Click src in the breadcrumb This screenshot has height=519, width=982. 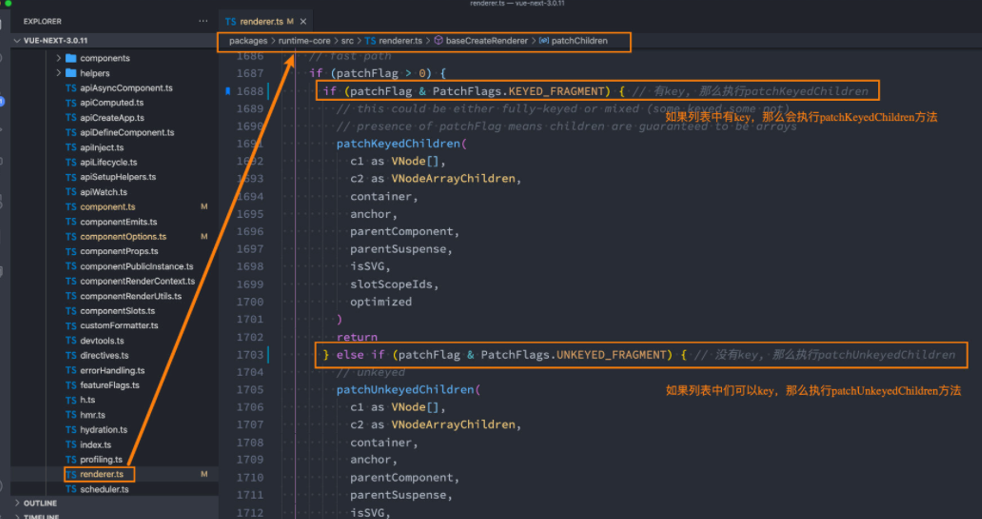pos(347,41)
